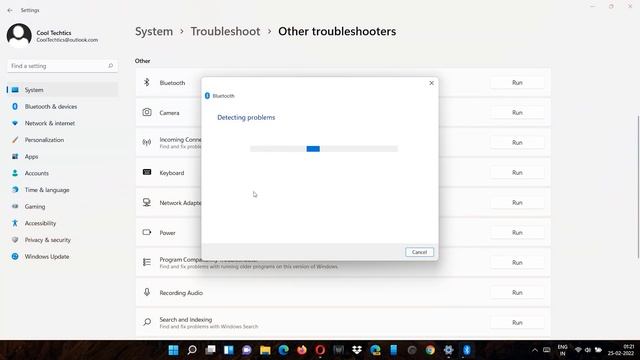Close the Bluetooth troubleshooter dialog
This screenshot has width=640, height=360.
tap(431, 83)
